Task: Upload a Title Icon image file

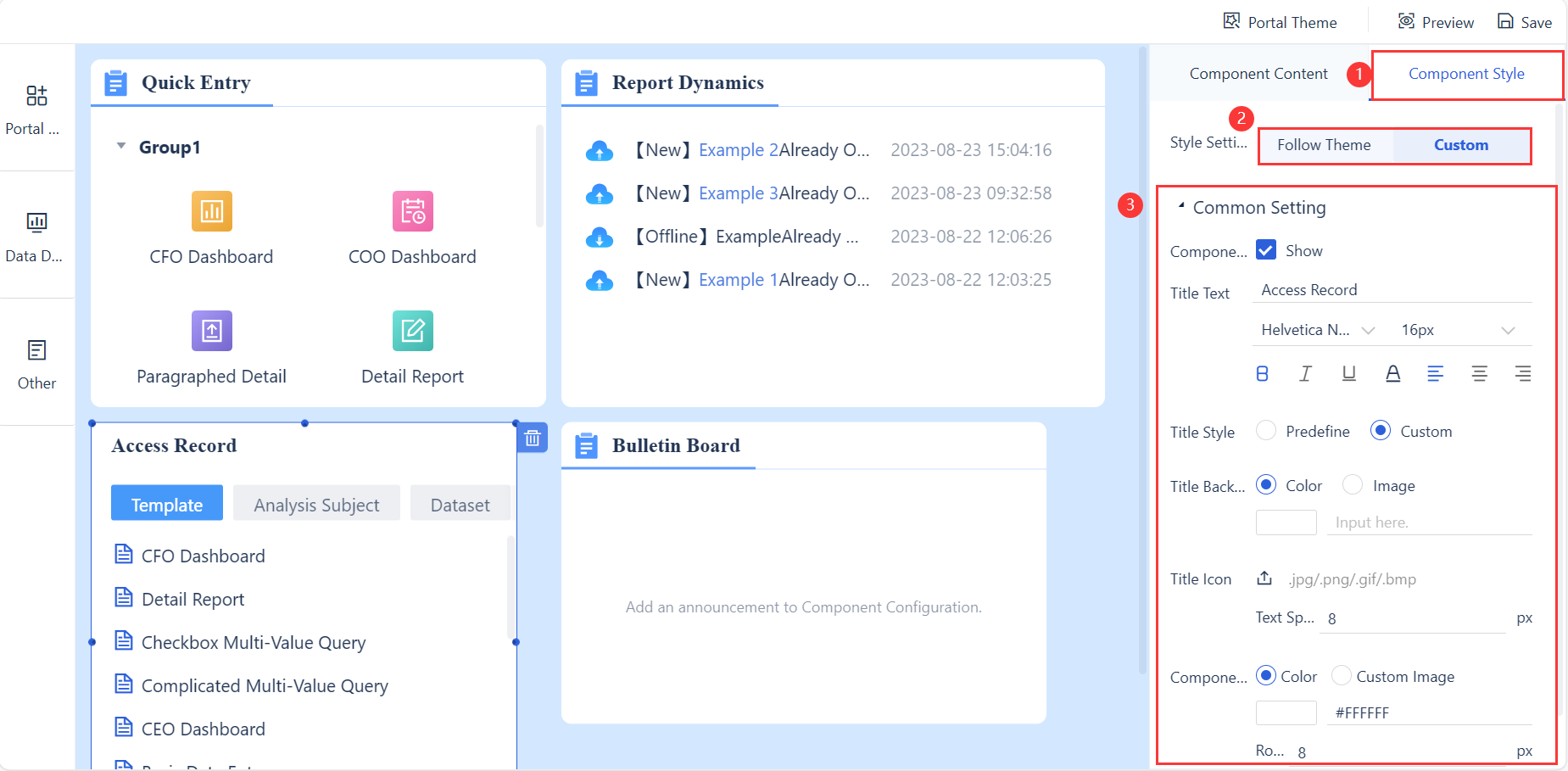Action: click(1264, 578)
